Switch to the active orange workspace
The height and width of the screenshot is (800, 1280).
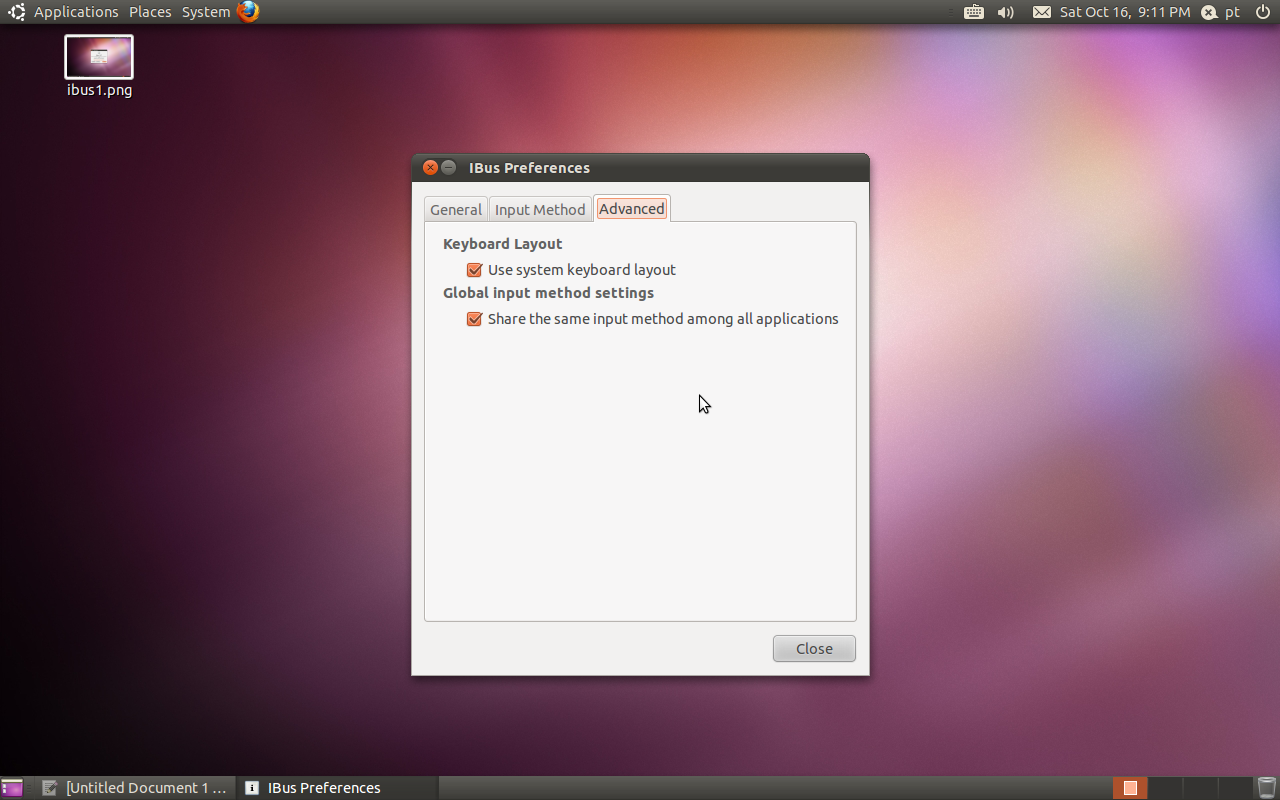(x=1130, y=788)
